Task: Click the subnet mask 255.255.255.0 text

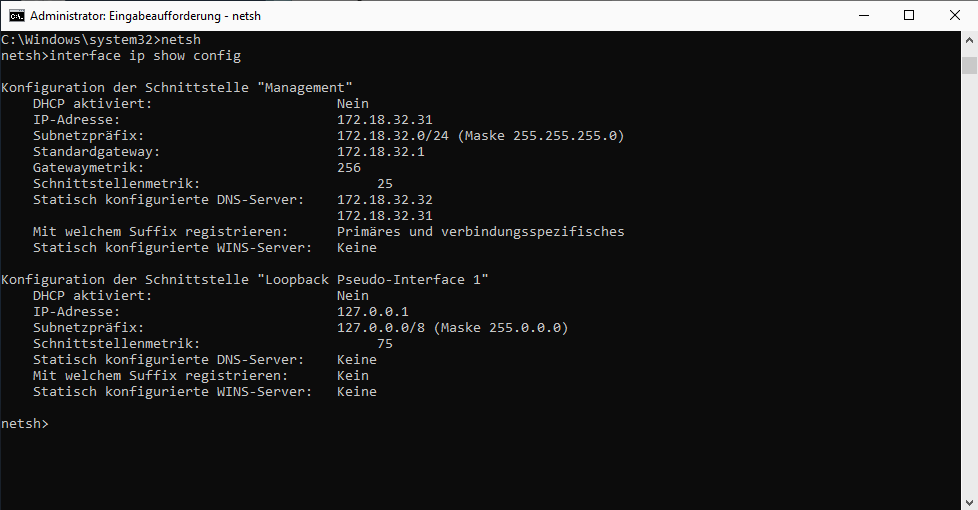Action: point(568,136)
